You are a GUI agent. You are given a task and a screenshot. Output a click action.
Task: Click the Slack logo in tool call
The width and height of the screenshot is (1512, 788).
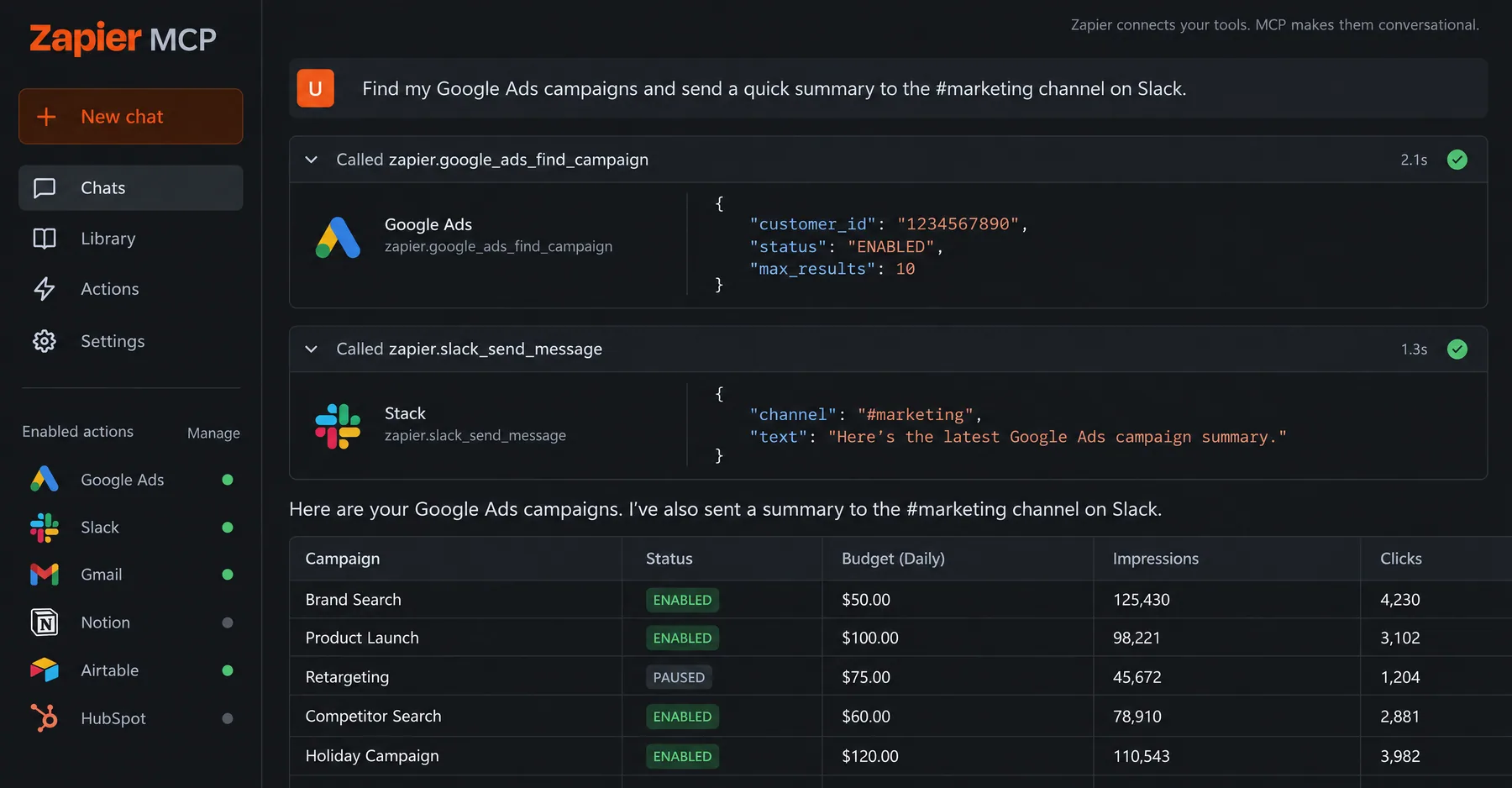(338, 426)
